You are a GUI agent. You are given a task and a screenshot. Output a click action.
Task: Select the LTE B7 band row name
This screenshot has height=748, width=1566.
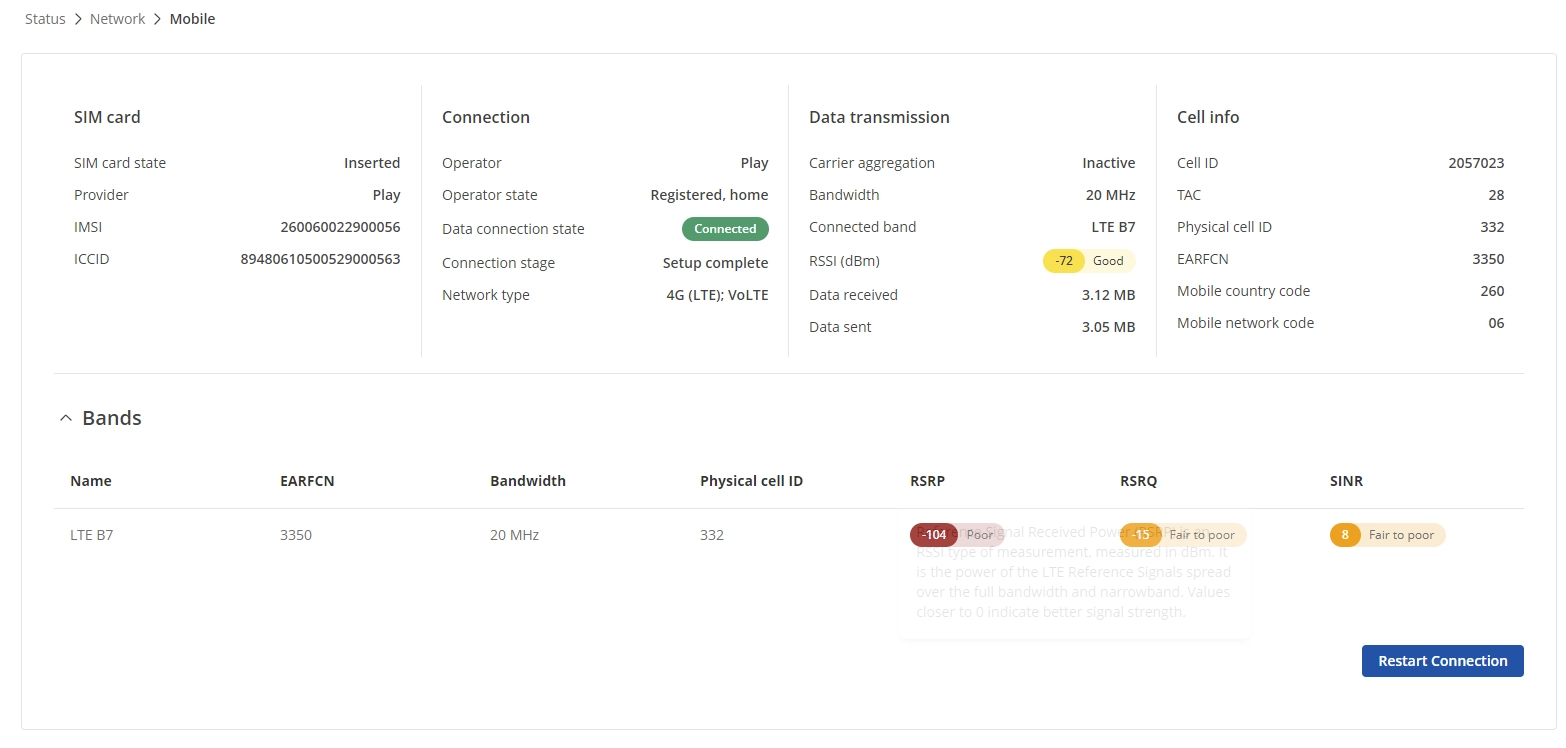(92, 535)
